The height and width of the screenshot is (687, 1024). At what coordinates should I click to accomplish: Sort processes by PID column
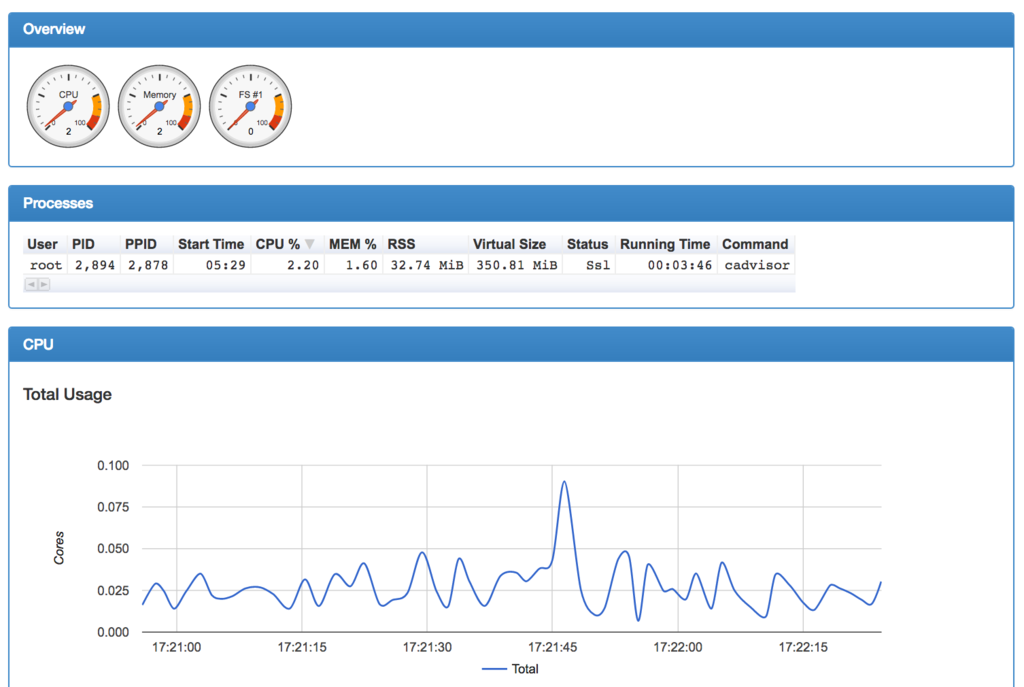coord(84,244)
